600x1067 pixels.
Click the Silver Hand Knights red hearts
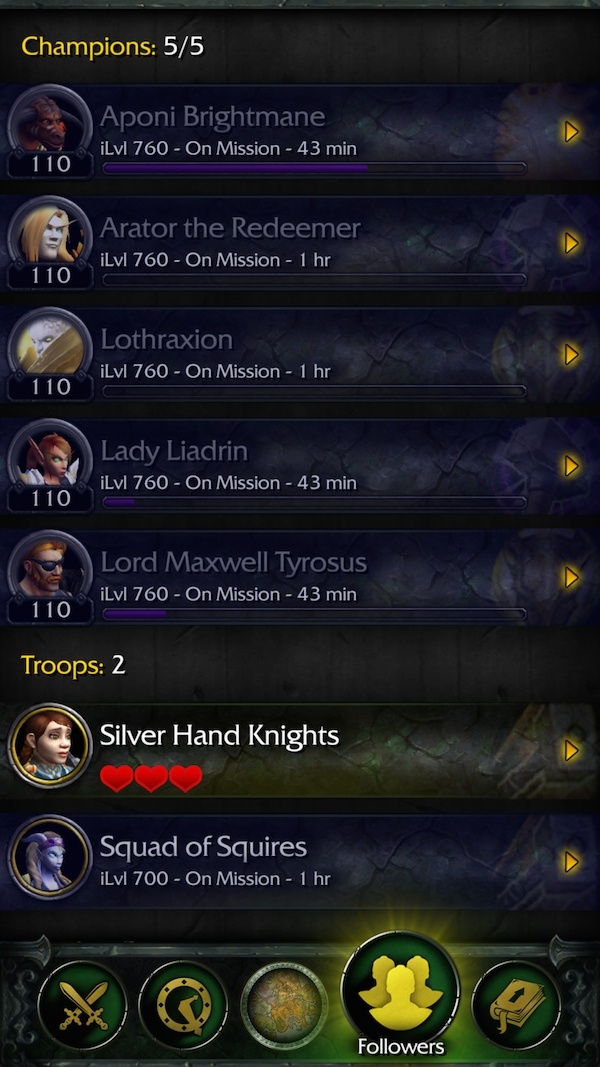point(151,778)
